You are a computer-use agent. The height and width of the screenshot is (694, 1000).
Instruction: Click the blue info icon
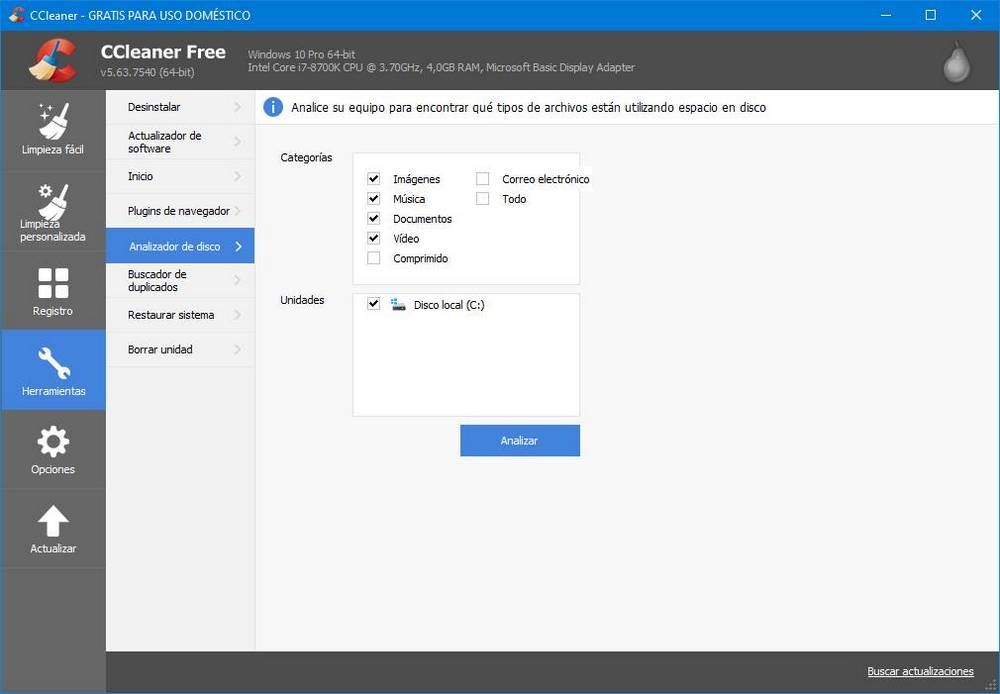tap(273, 107)
